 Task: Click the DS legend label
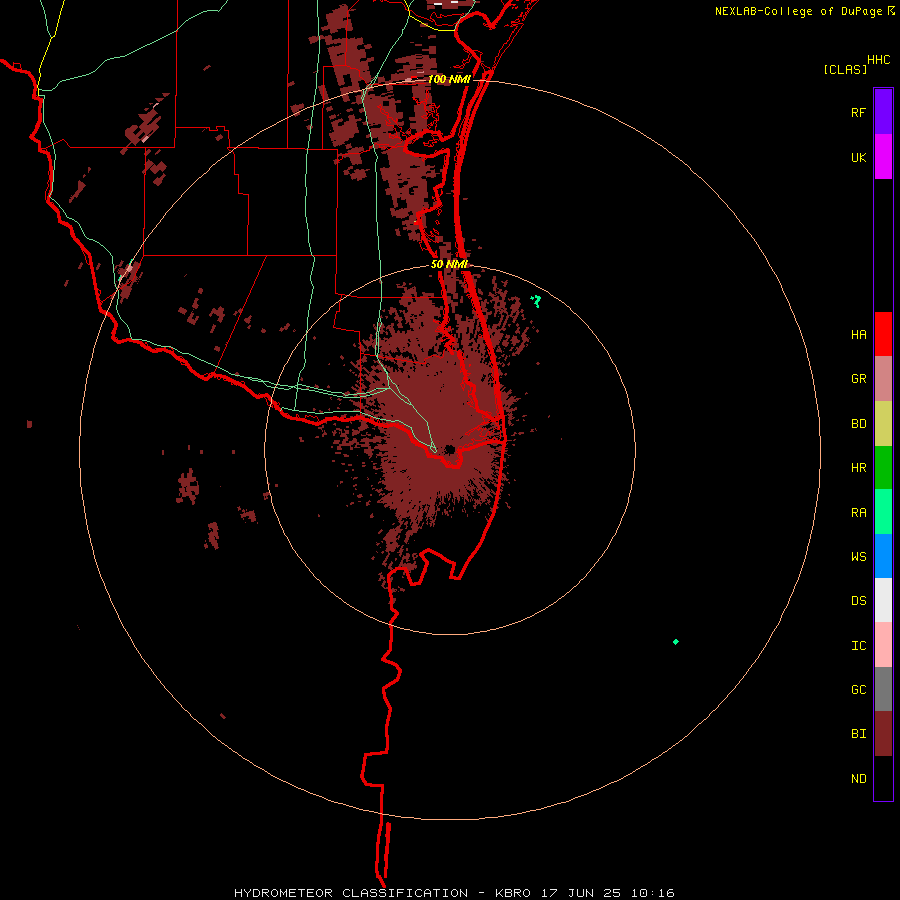(x=858, y=601)
